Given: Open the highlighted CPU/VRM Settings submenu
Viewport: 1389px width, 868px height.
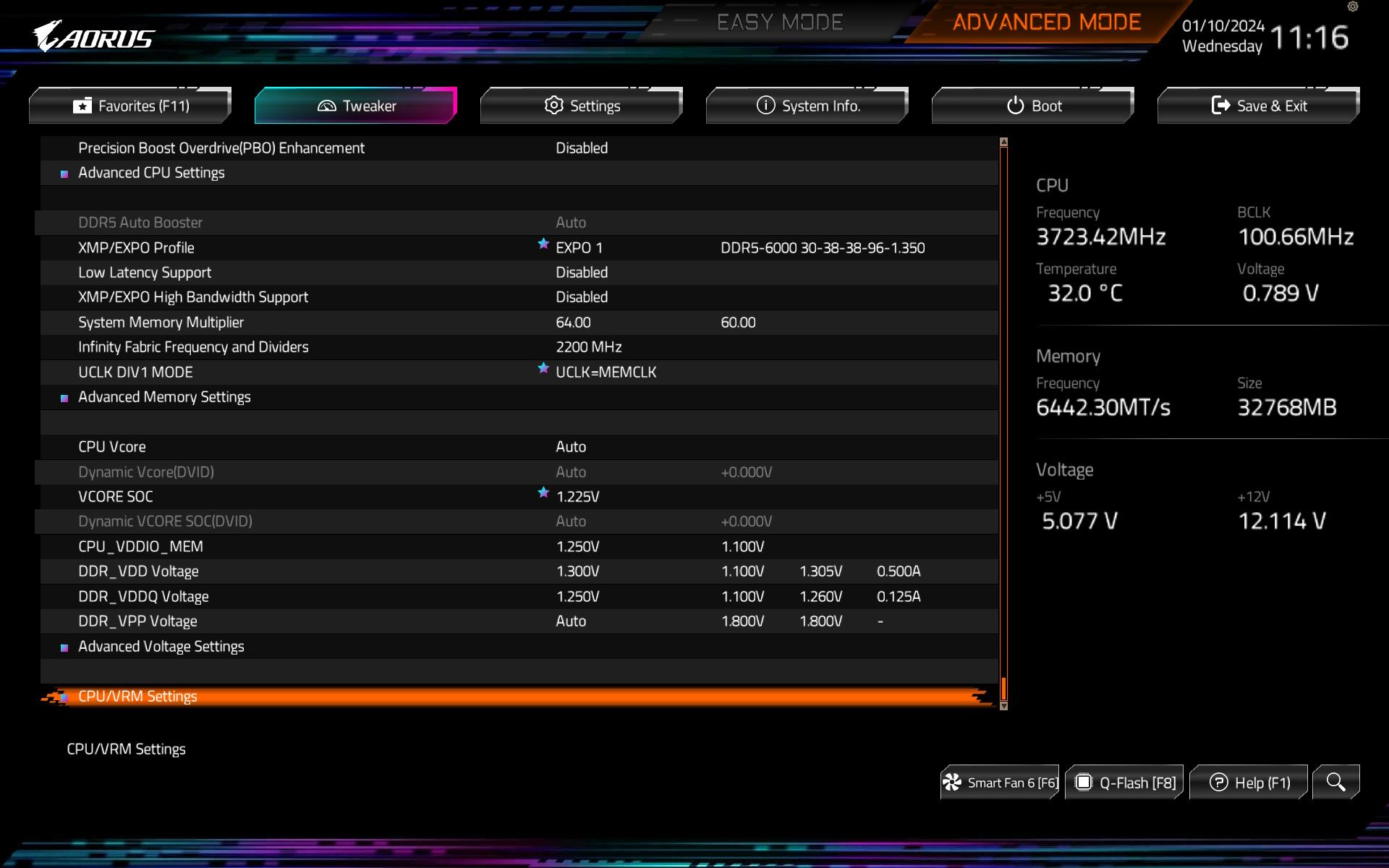Looking at the screenshot, I should 519,697.
